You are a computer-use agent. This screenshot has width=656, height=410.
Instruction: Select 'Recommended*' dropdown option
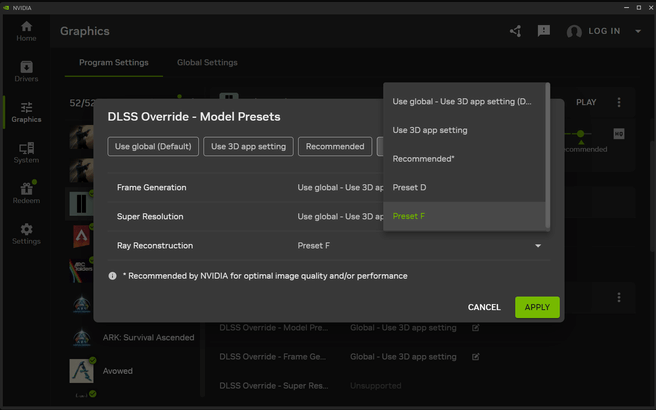pos(464,159)
